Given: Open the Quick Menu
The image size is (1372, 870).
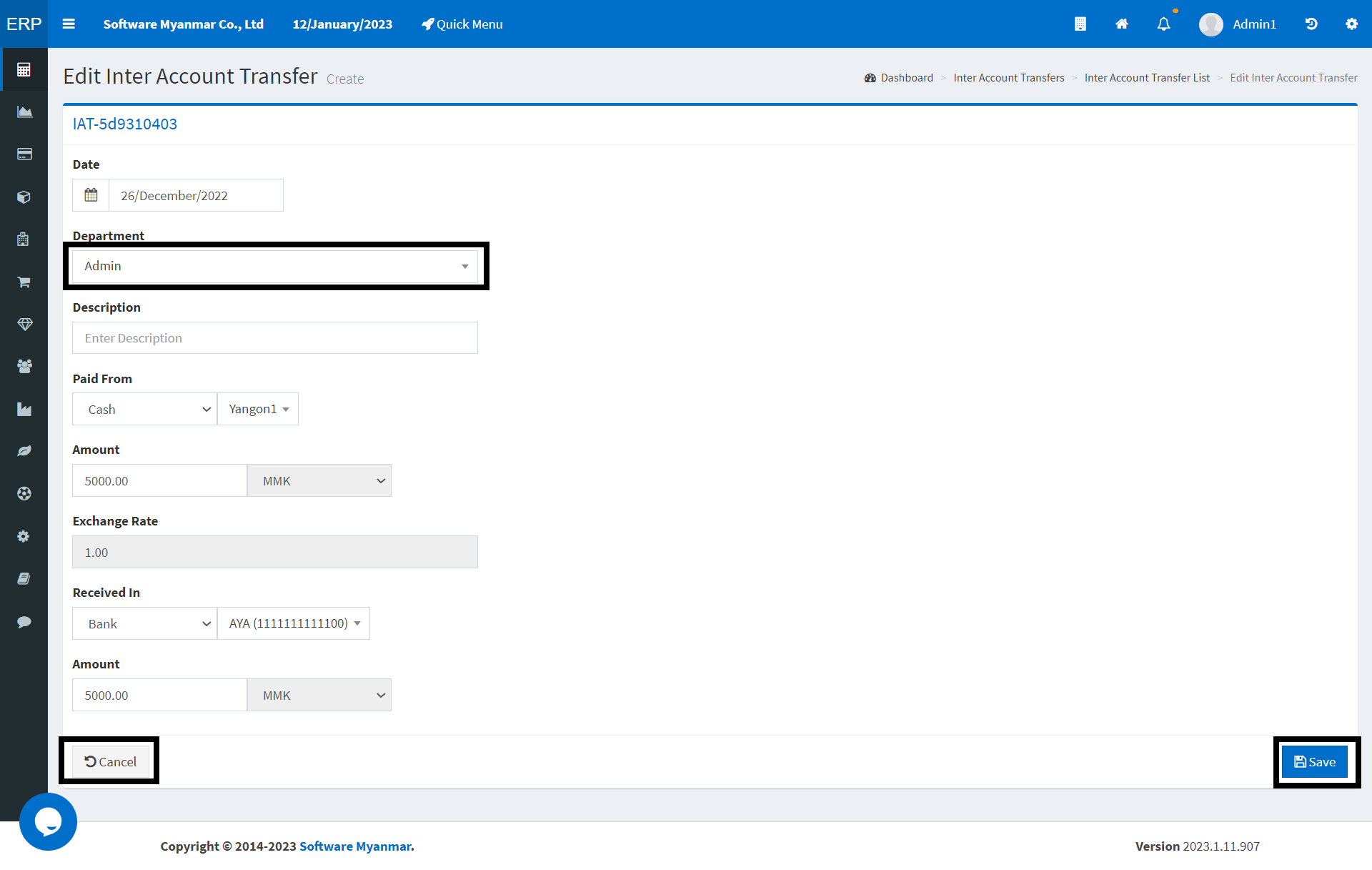Looking at the screenshot, I should click(462, 24).
